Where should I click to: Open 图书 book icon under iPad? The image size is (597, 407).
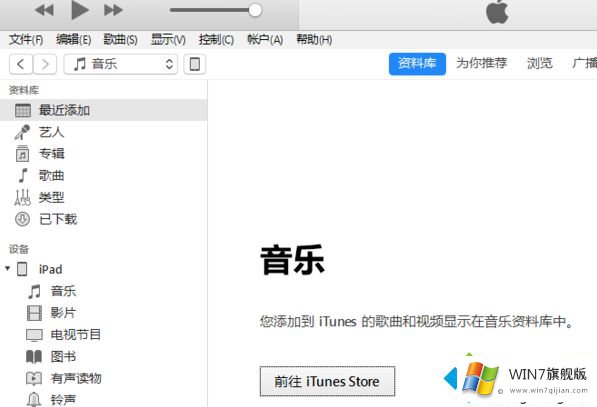(34, 357)
